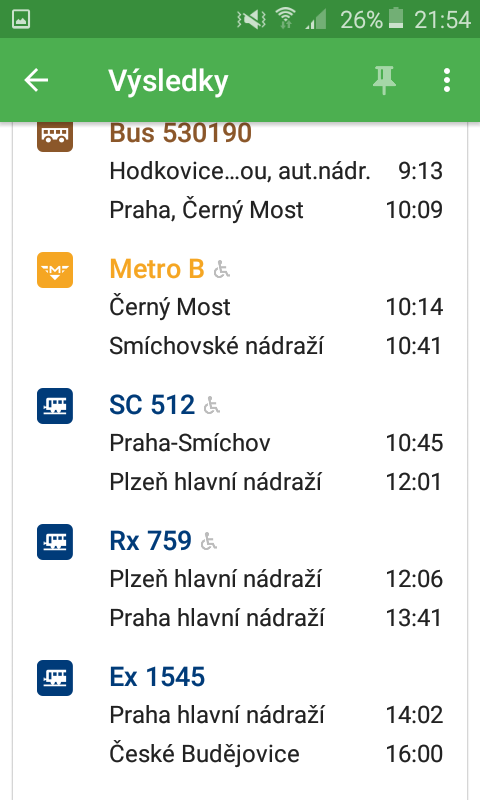
Task: Tap wheelchair icon next to SC 512
Action: [211, 406]
